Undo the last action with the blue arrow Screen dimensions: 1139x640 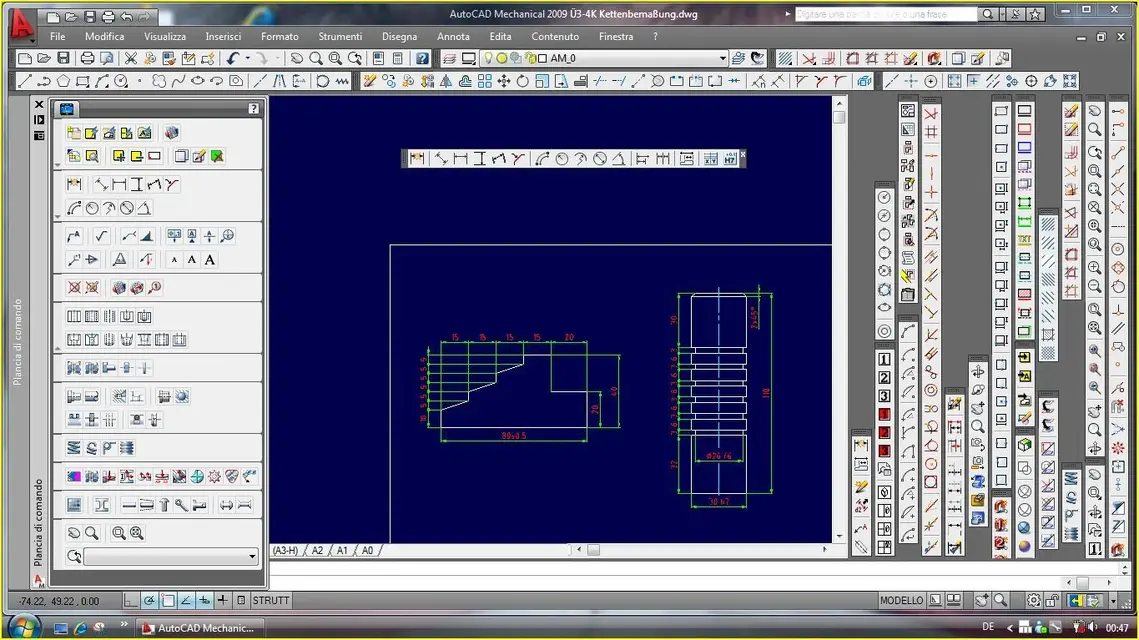point(232,58)
